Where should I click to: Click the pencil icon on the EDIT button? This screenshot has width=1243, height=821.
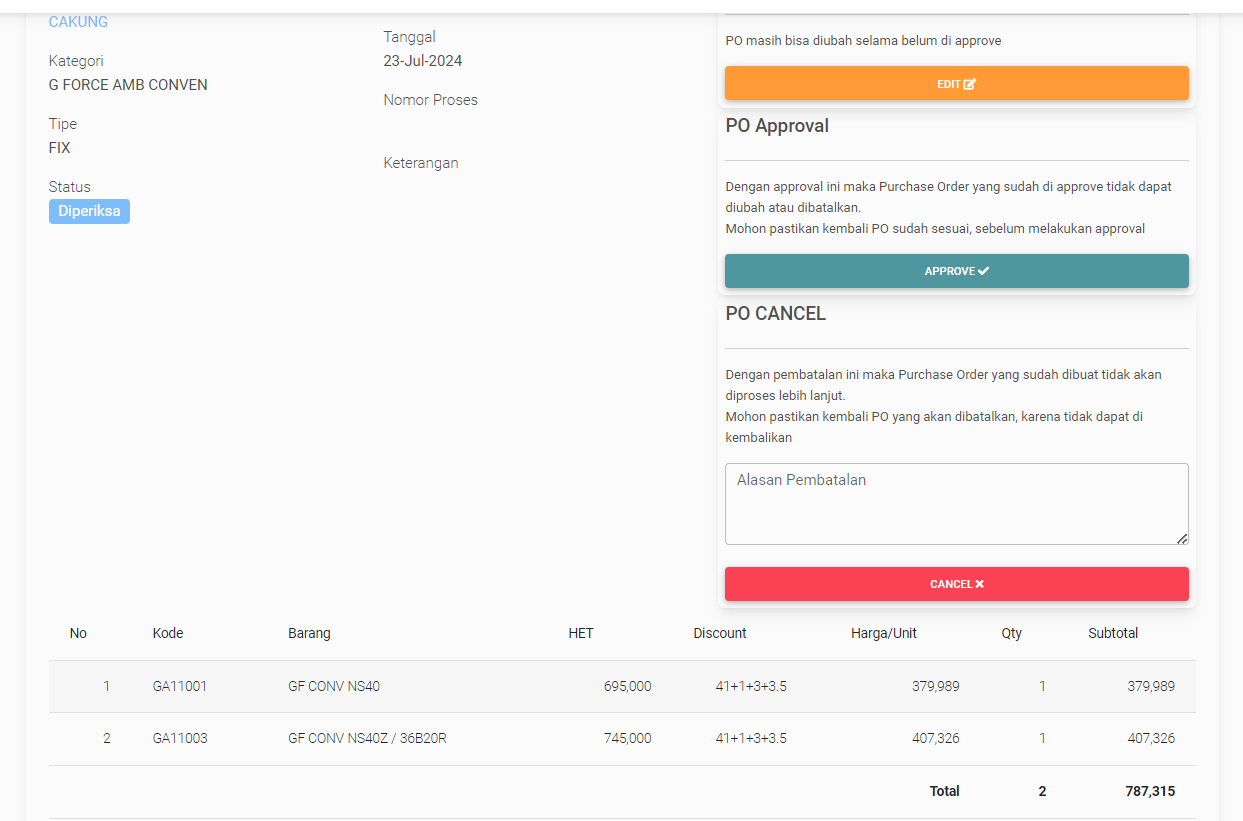[x=970, y=85]
